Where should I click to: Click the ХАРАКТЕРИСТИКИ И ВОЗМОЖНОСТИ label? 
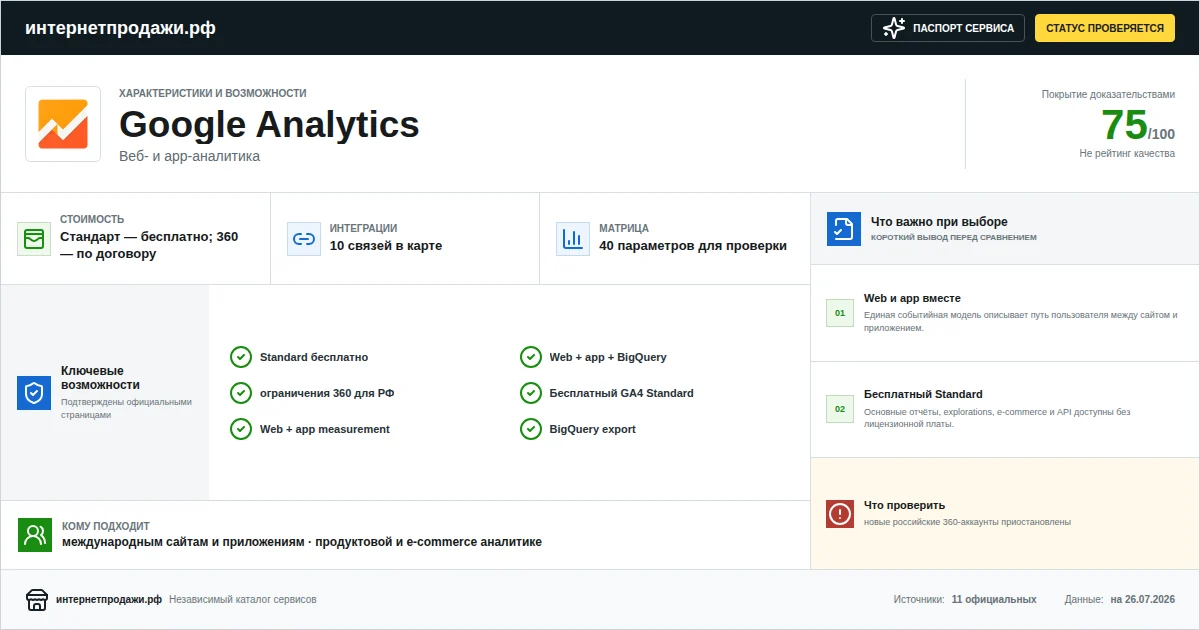click(212, 93)
